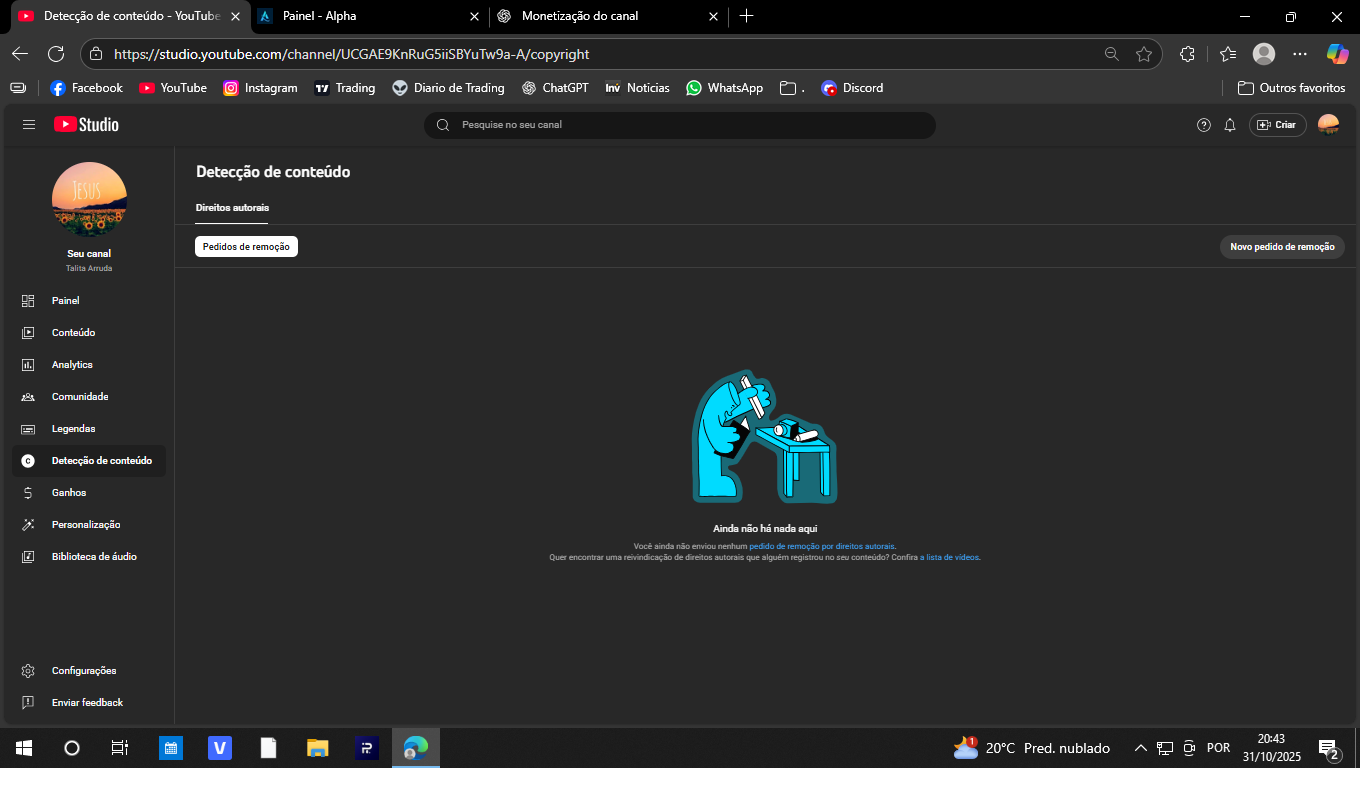
Task: Select the Pedidos de remoção chip
Action: pyautogui.click(x=246, y=247)
